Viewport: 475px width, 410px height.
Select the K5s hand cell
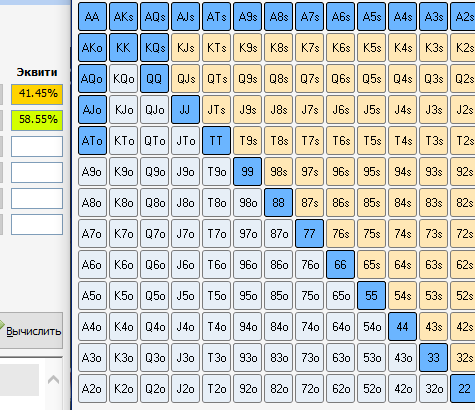click(371, 47)
